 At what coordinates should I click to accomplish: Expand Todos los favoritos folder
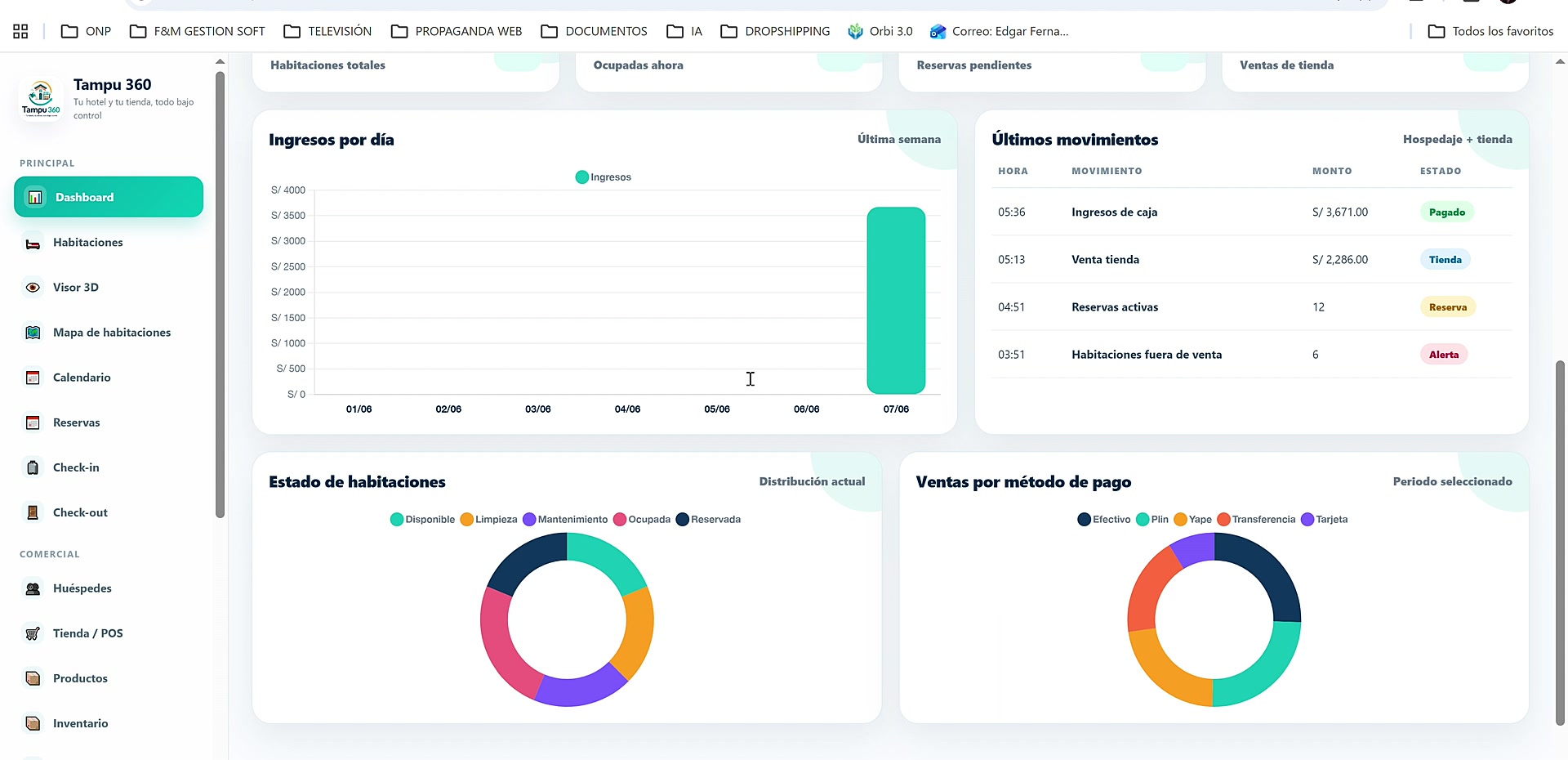point(1490,31)
